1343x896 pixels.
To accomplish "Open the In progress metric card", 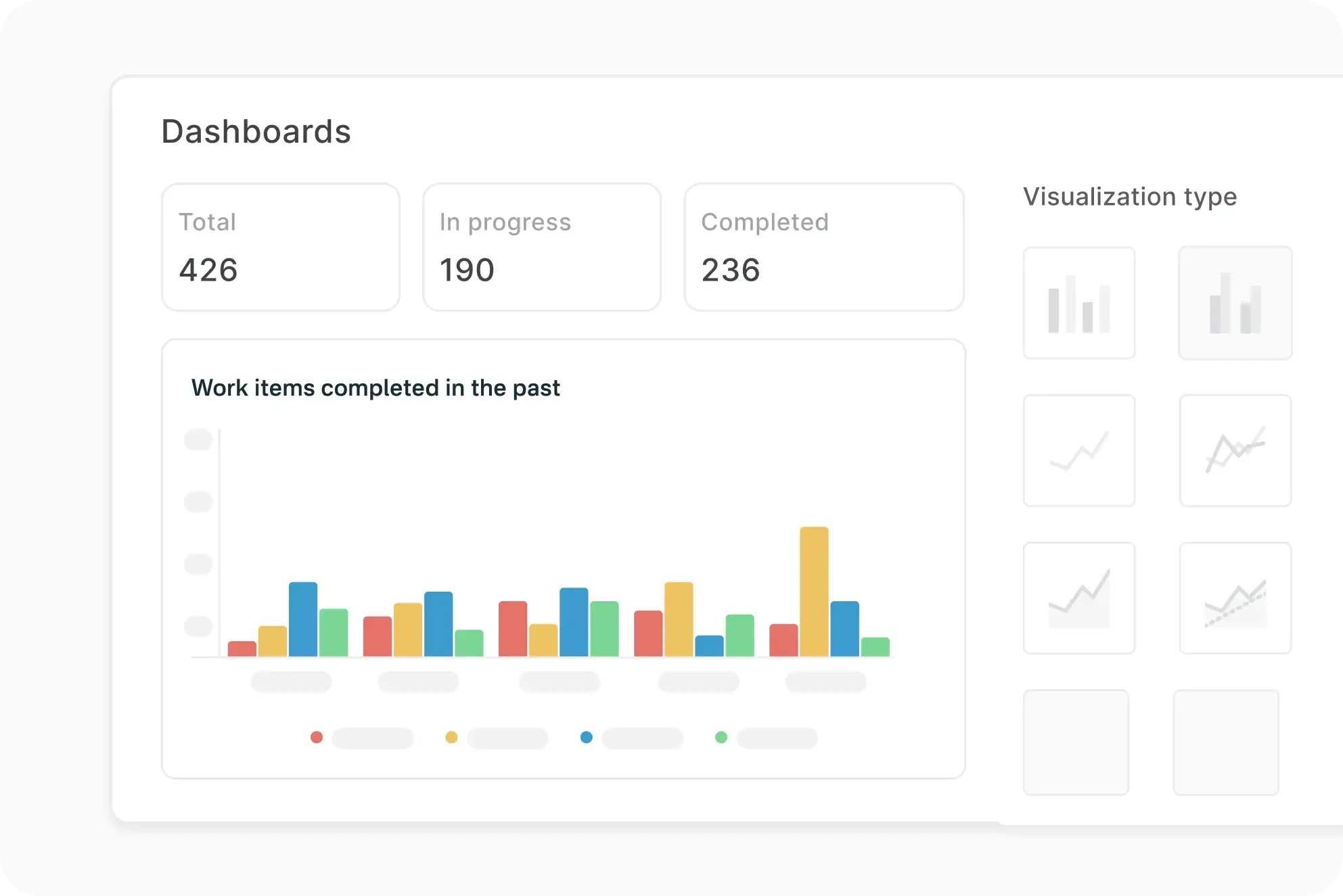I will coord(541,247).
